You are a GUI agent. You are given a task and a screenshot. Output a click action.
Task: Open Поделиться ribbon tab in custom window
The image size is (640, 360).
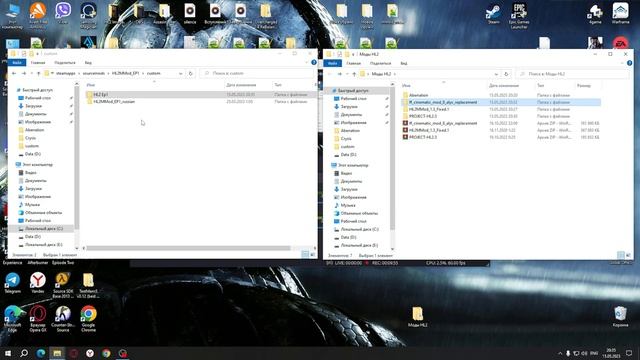64,63
